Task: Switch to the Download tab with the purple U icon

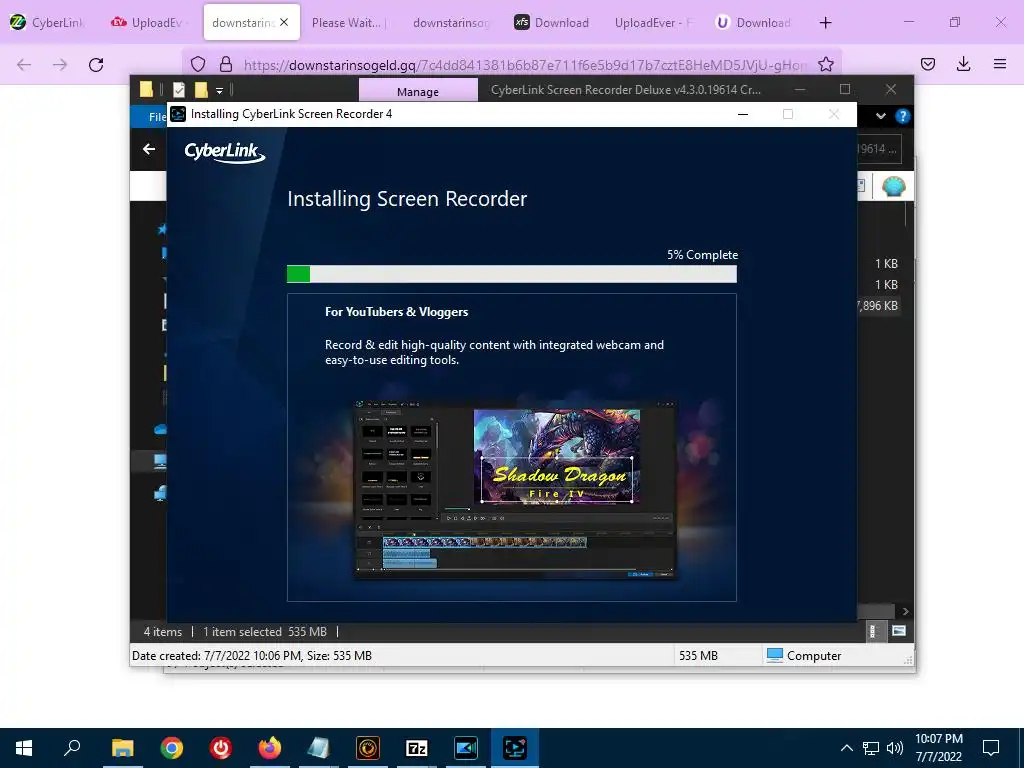Action: click(753, 22)
